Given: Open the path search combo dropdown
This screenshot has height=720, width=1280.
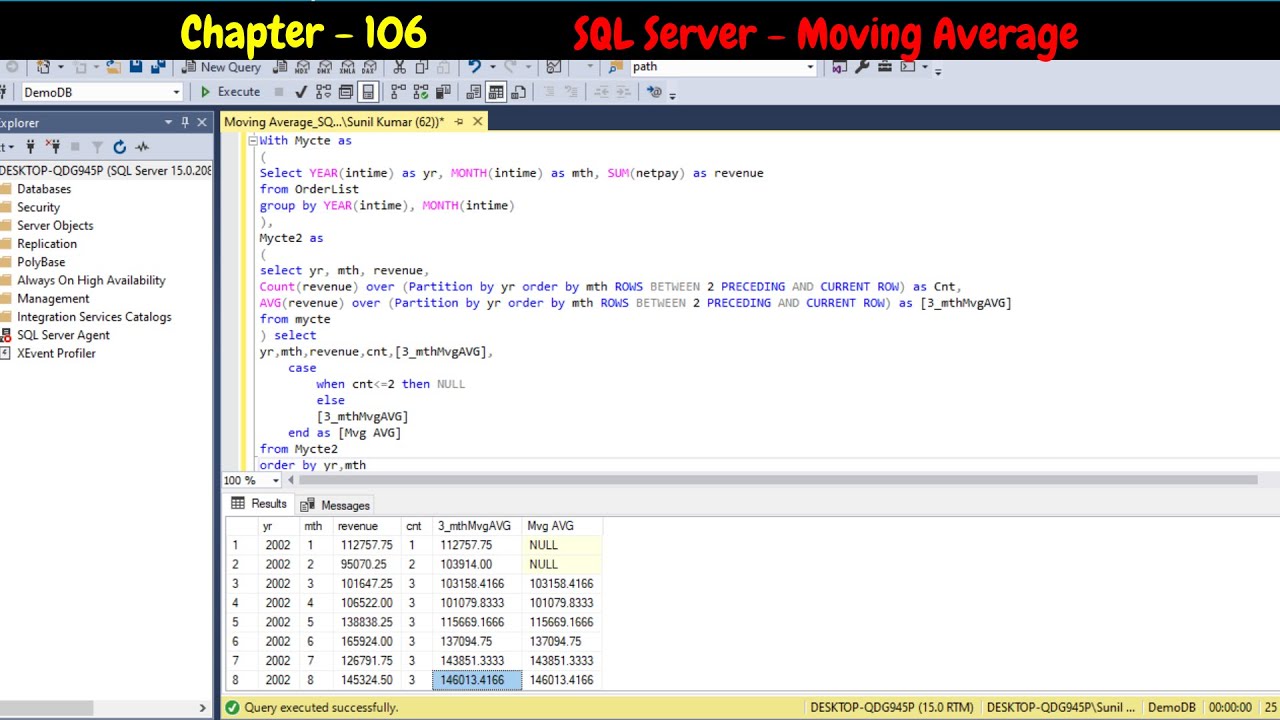Looking at the screenshot, I should (810, 67).
